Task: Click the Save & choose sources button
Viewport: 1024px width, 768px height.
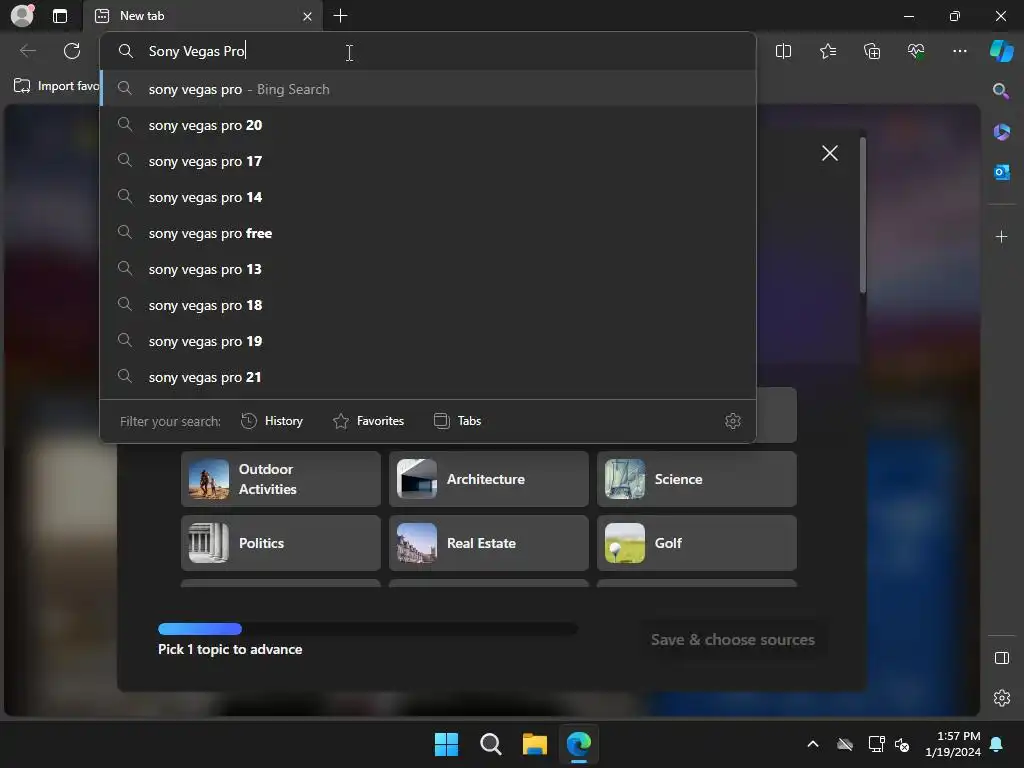Action: 732,640
